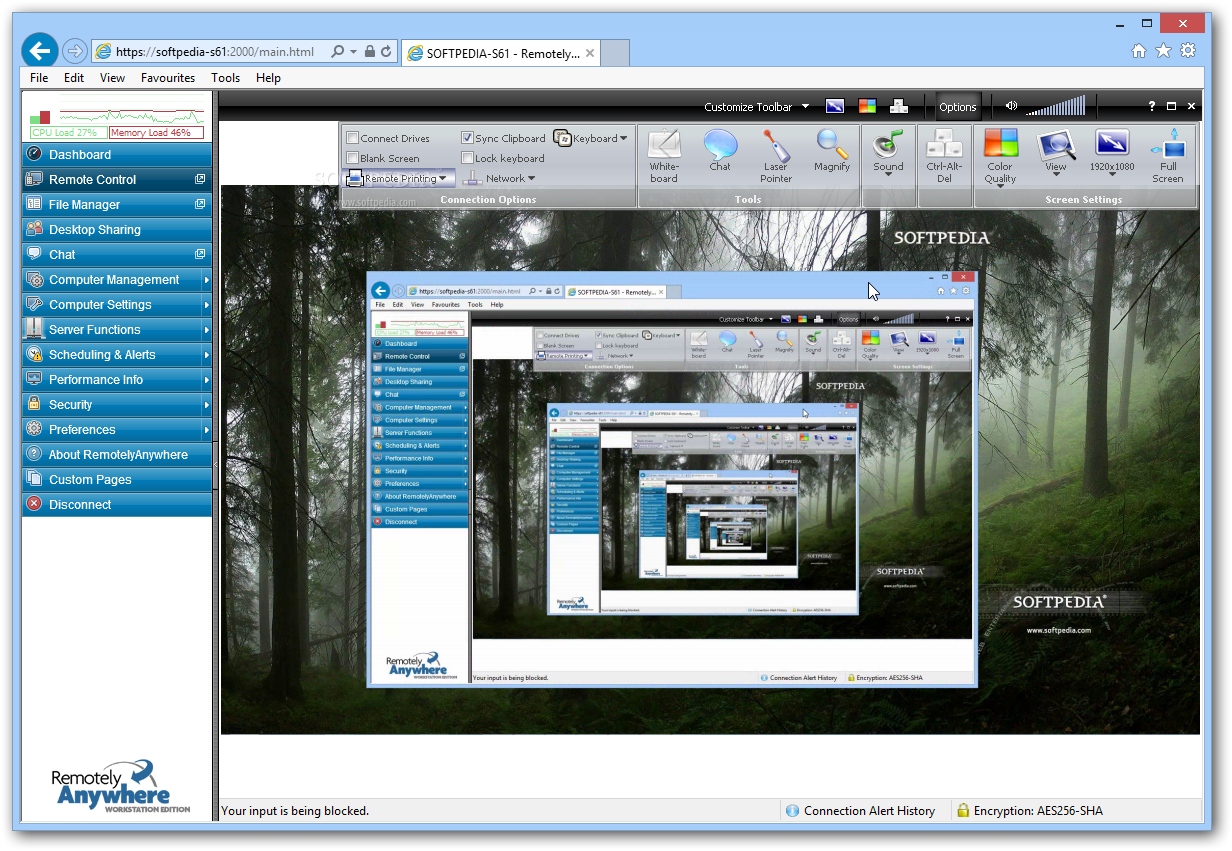Open About RemotelyAnywhere page

click(x=117, y=455)
